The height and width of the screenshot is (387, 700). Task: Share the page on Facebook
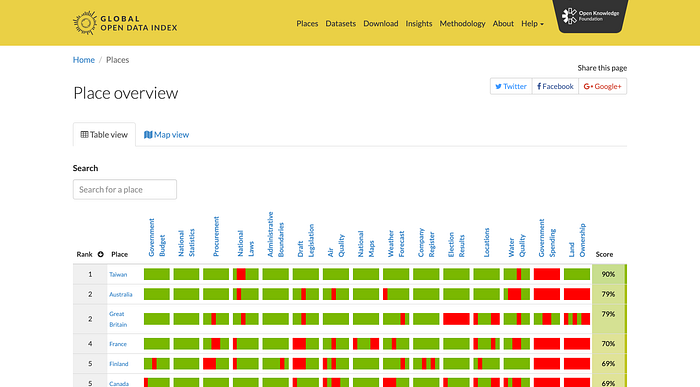point(555,86)
